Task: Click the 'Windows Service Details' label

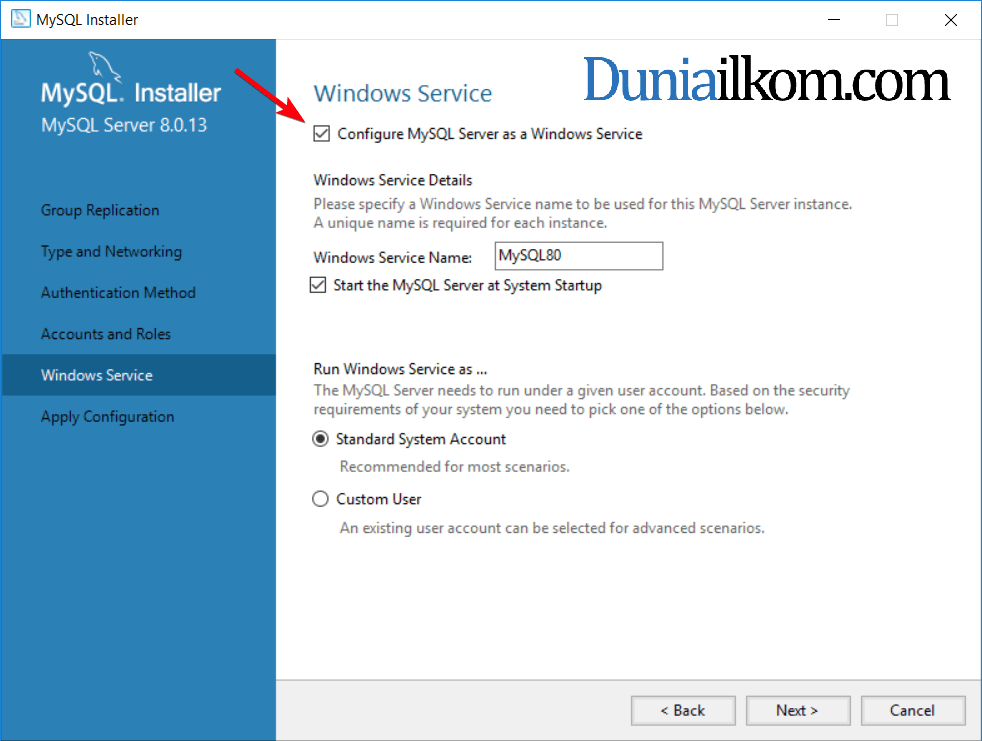Action: (x=393, y=180)
